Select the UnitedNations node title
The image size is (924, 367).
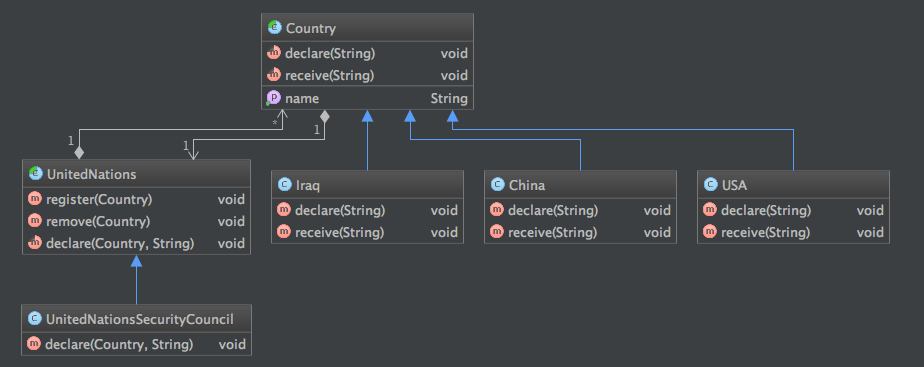point(91,174)
